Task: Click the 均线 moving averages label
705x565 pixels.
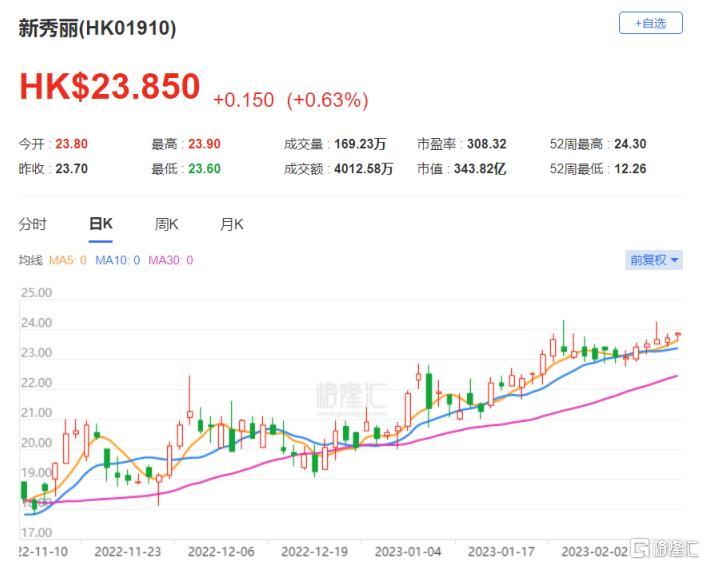Action: tap(31, 260)
